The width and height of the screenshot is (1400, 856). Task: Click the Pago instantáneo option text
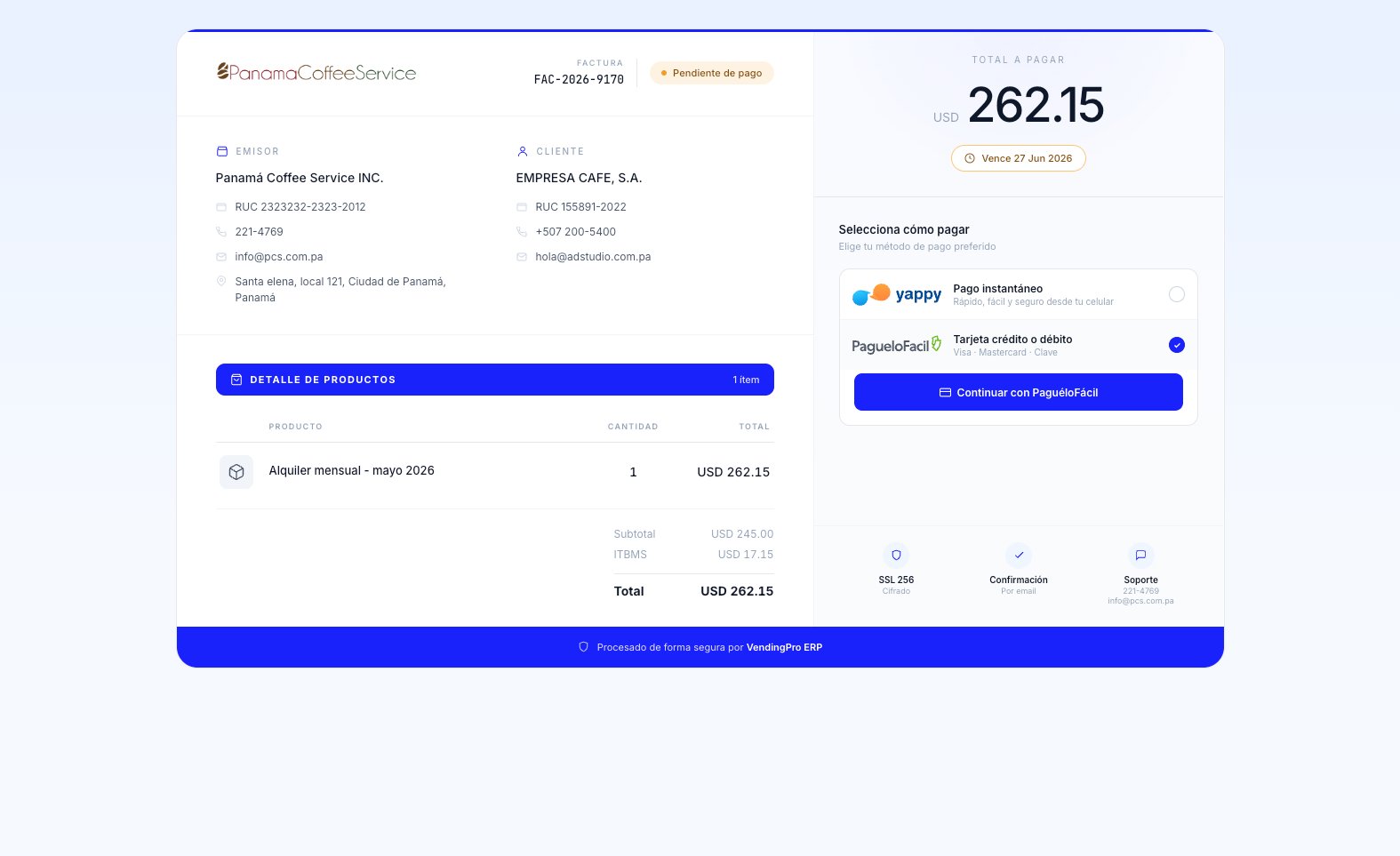(997, 289)
